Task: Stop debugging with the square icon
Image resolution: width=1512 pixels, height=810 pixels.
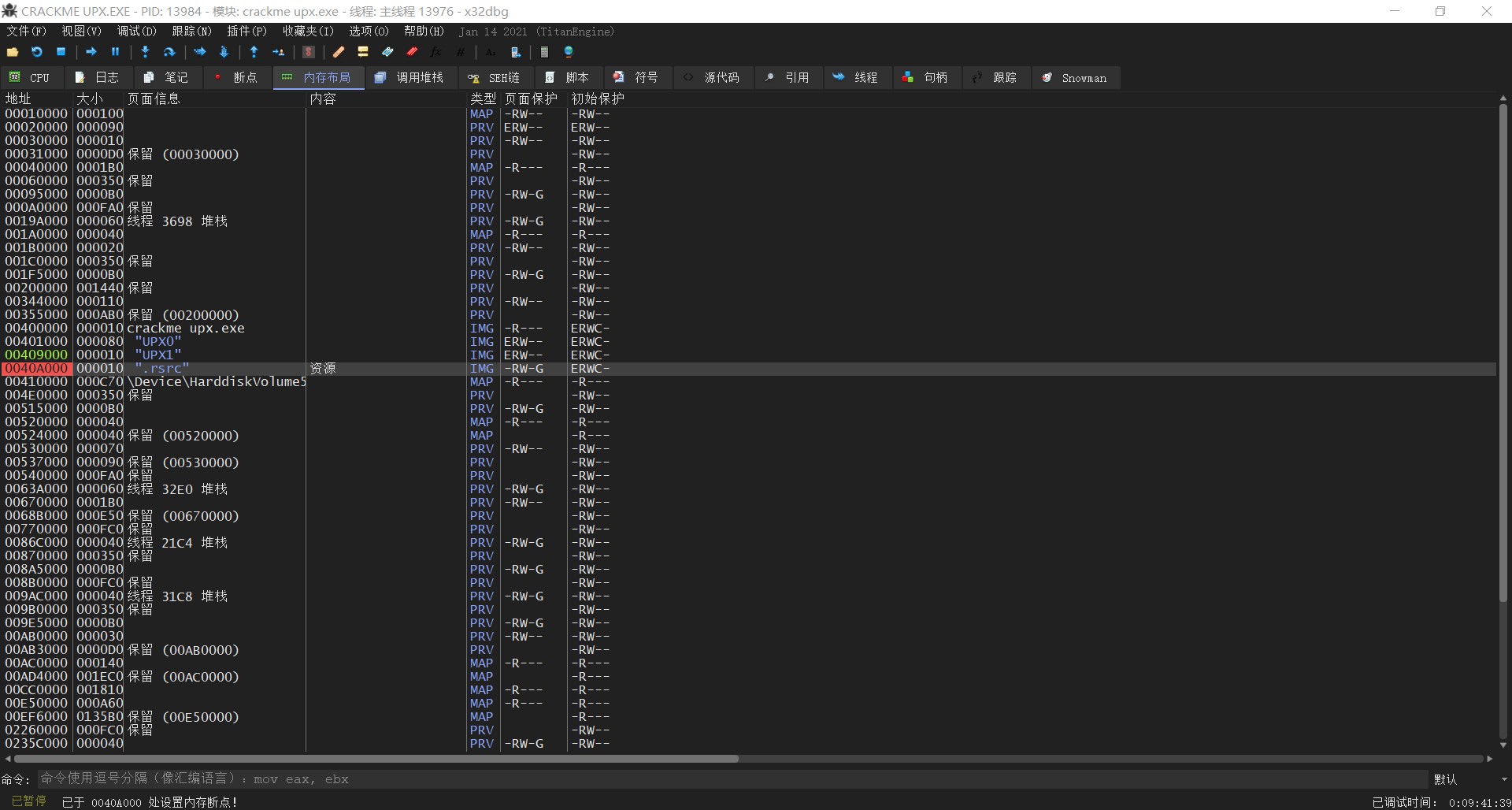Action: tap(61, 52)
